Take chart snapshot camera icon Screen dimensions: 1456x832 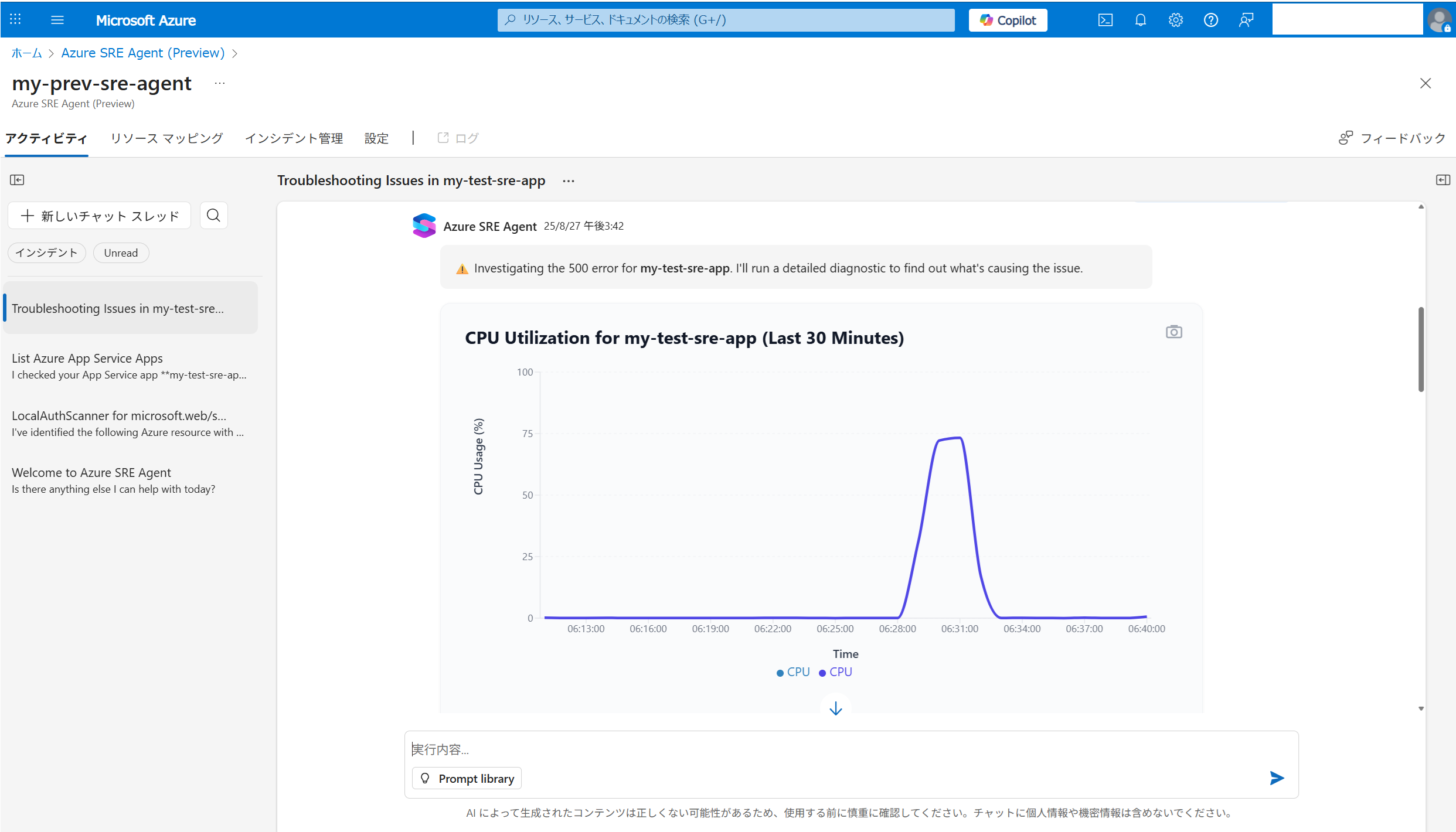coord(1173,332)
